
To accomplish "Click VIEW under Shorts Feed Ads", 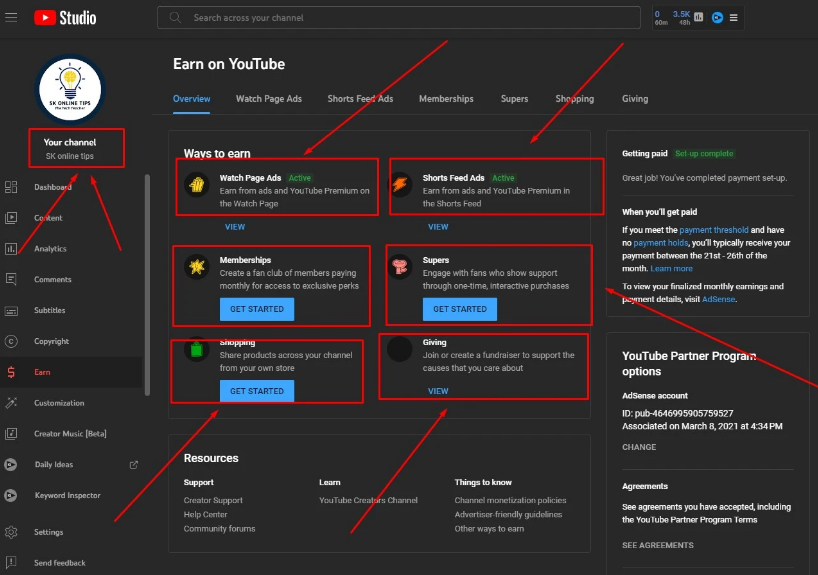I will [438, 227].
